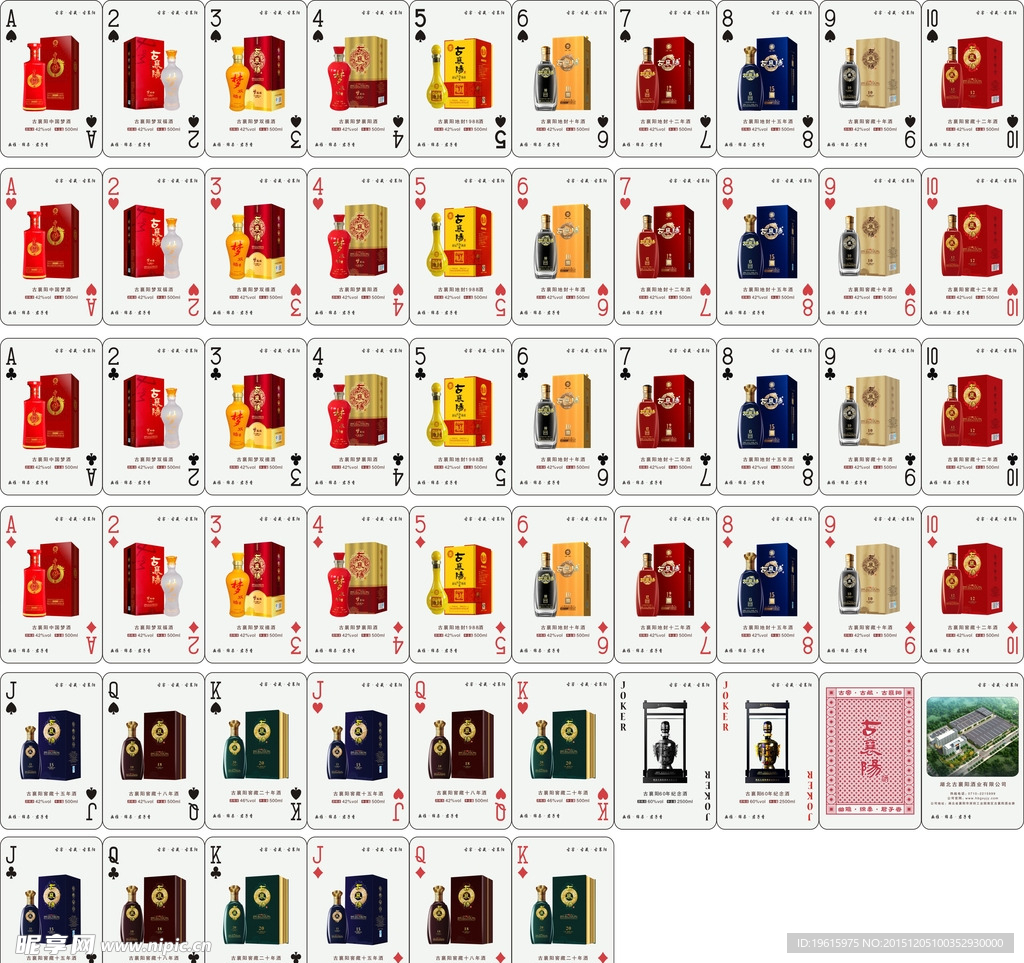The width and height of the screenshot is (1024, 963).
Task: Open the factory aerial photo card
Action: coord(973,751)
